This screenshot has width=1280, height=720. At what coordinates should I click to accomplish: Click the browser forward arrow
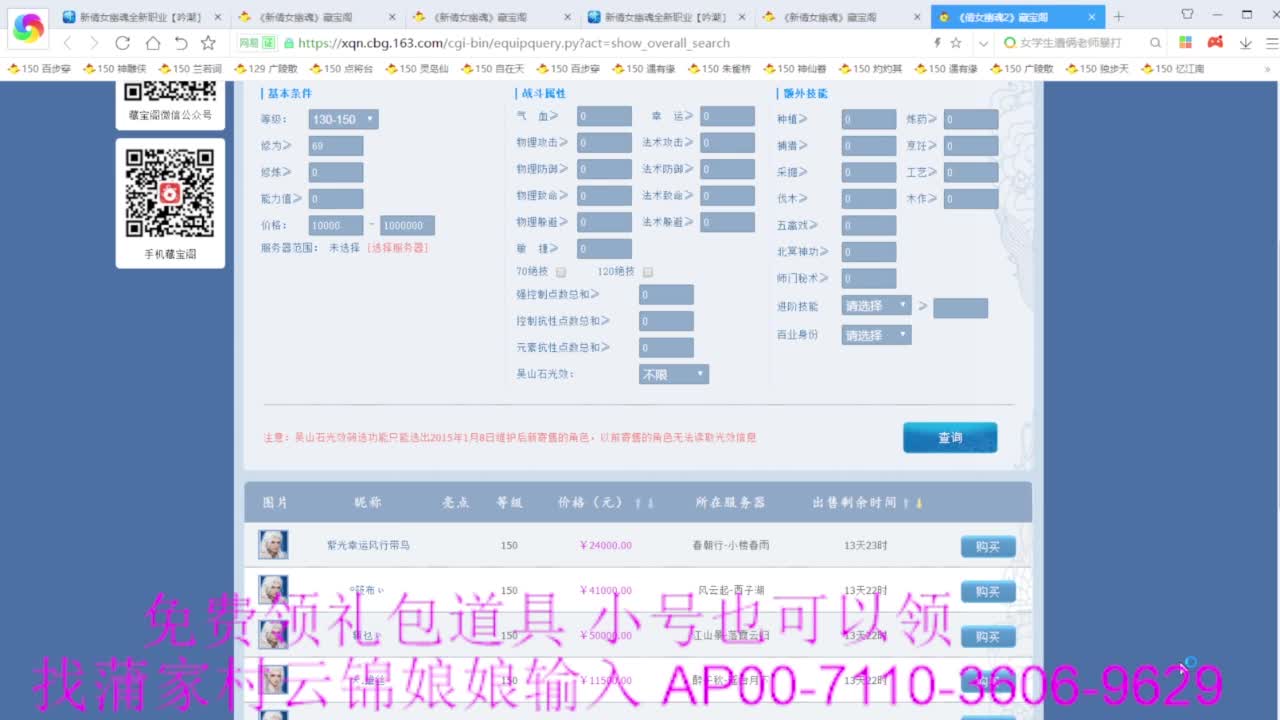94,43
